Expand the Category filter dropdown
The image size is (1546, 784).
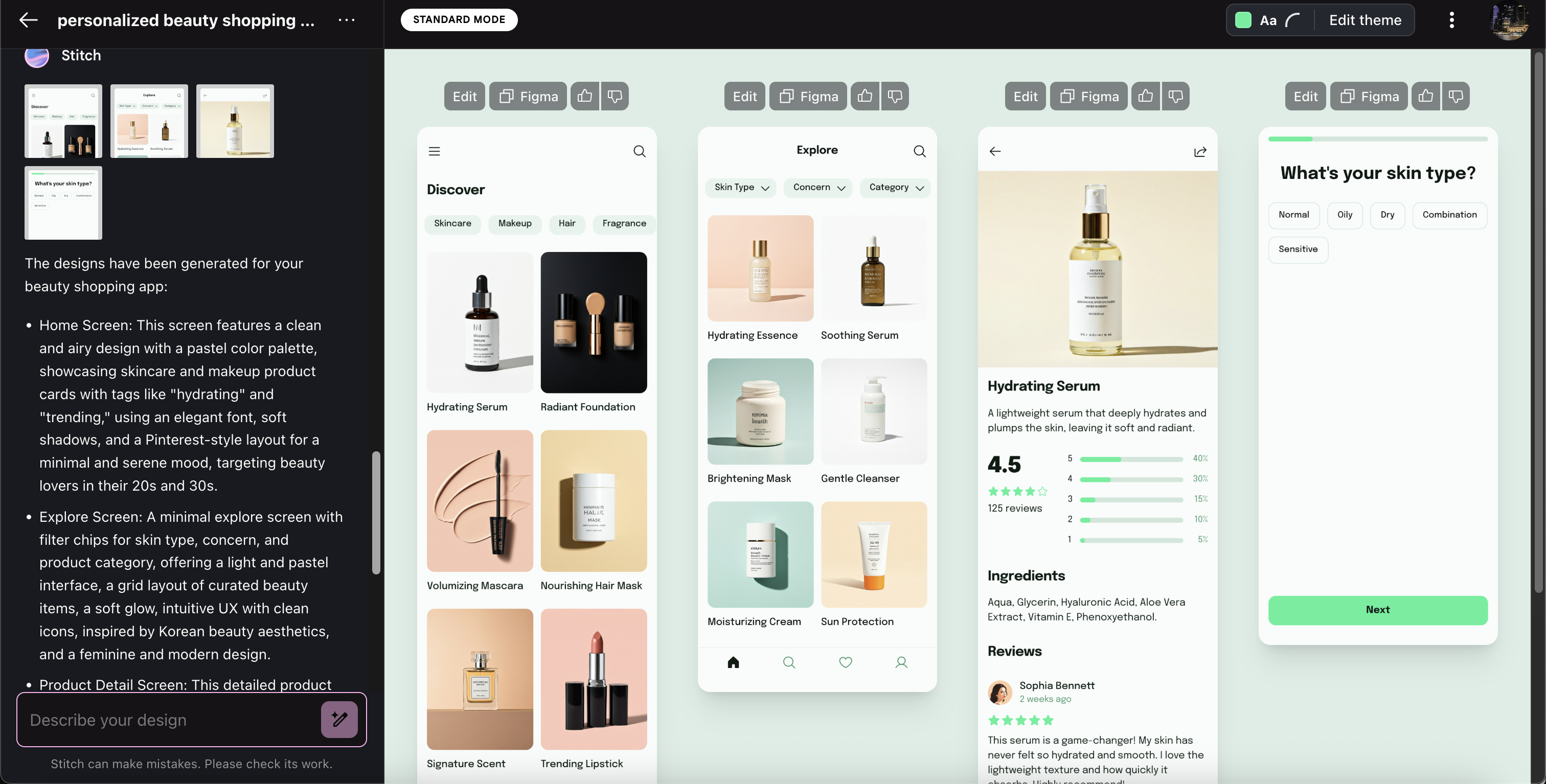[x=895, y=188]
